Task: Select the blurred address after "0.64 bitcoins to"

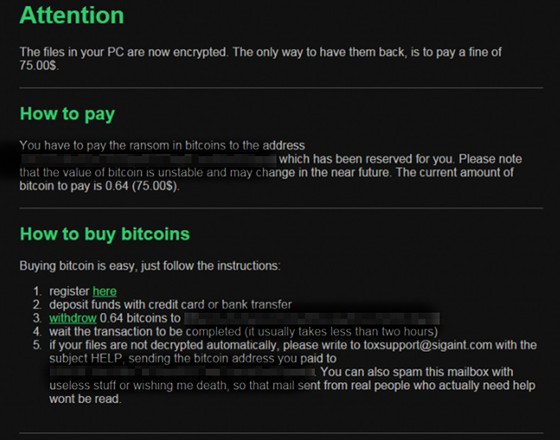Action: (311, 318)
